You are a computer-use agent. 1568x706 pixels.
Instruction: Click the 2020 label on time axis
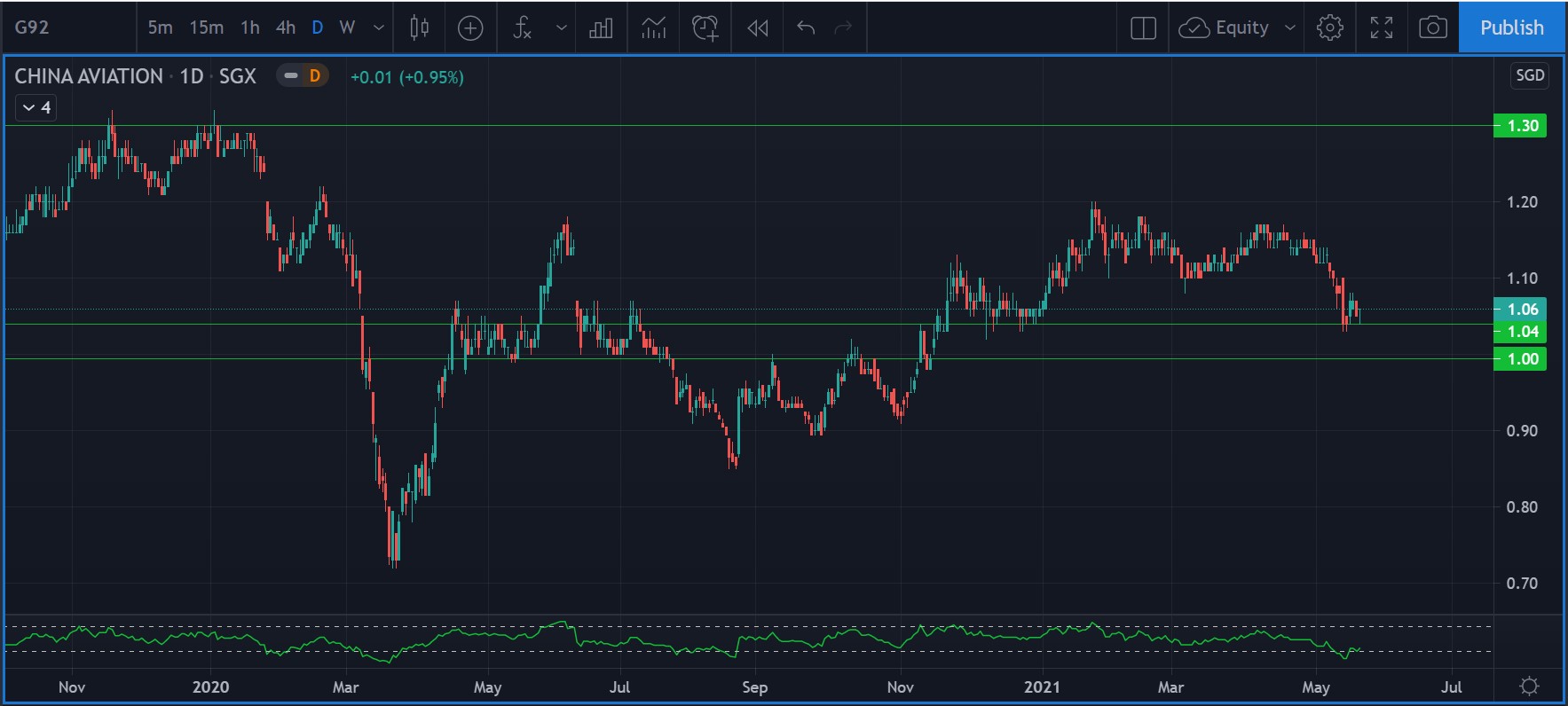click(210, 687)
